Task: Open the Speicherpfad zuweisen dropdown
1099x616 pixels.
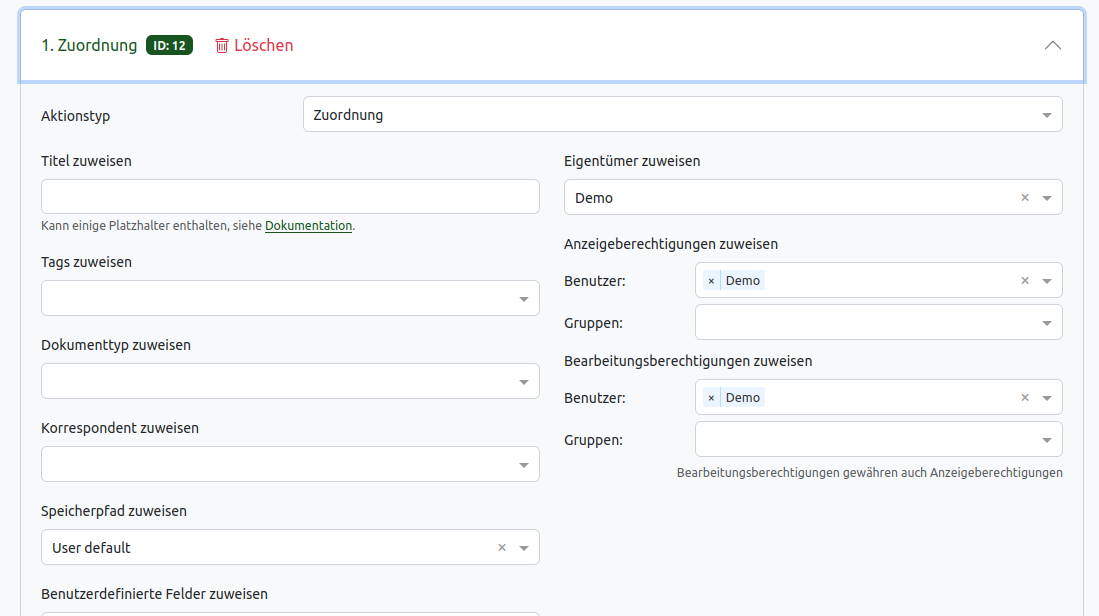Action: pyautogui.click(x=523, y=547)
